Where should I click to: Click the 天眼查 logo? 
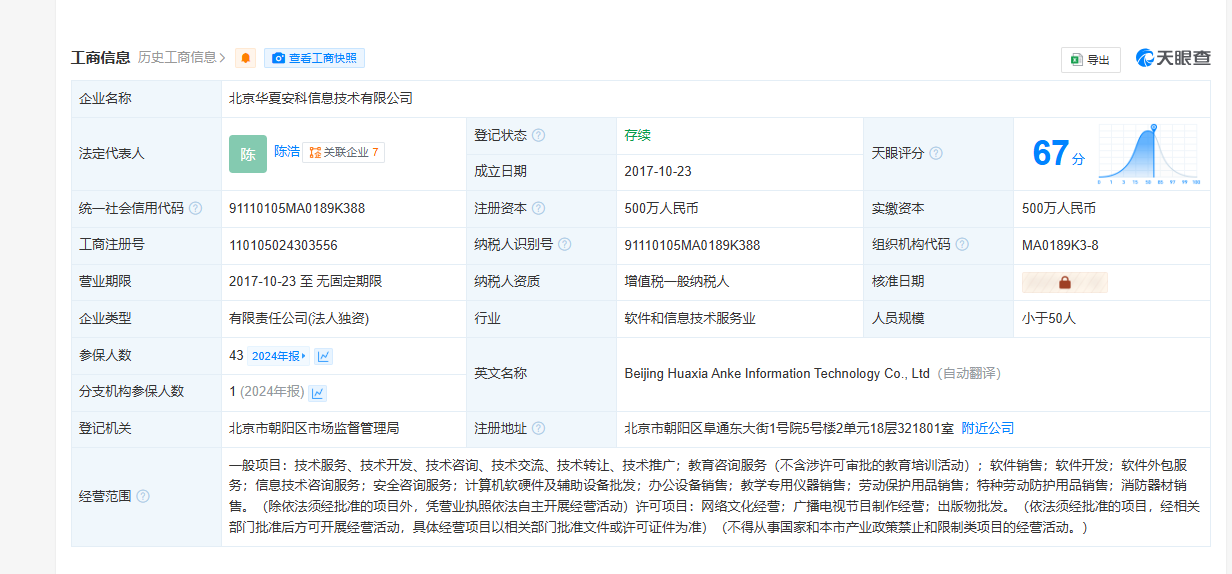tap(1173, 59)
